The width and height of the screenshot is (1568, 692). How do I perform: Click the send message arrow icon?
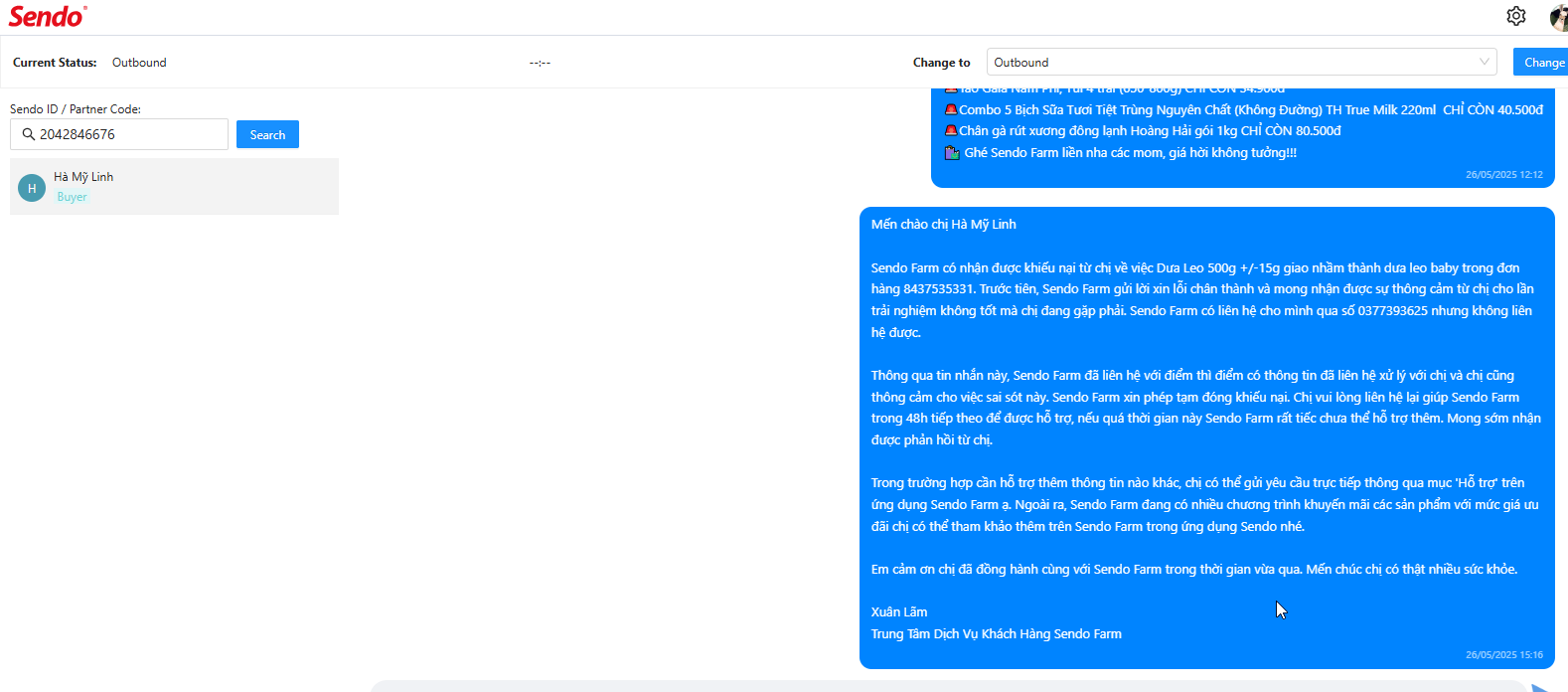click(1541, 687)
